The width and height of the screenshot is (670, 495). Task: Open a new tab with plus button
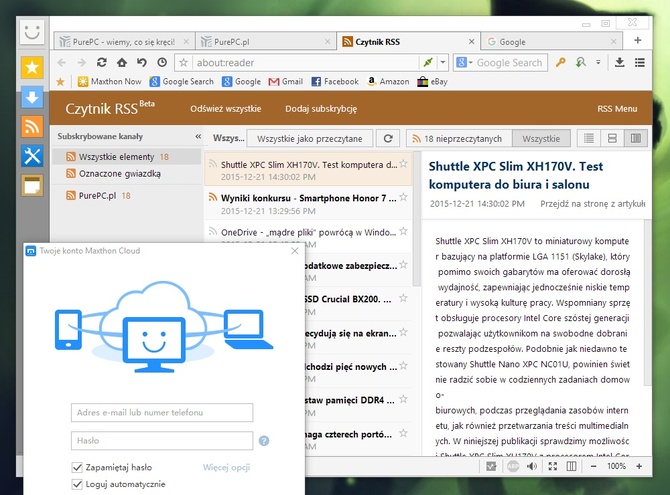point(638,41)
